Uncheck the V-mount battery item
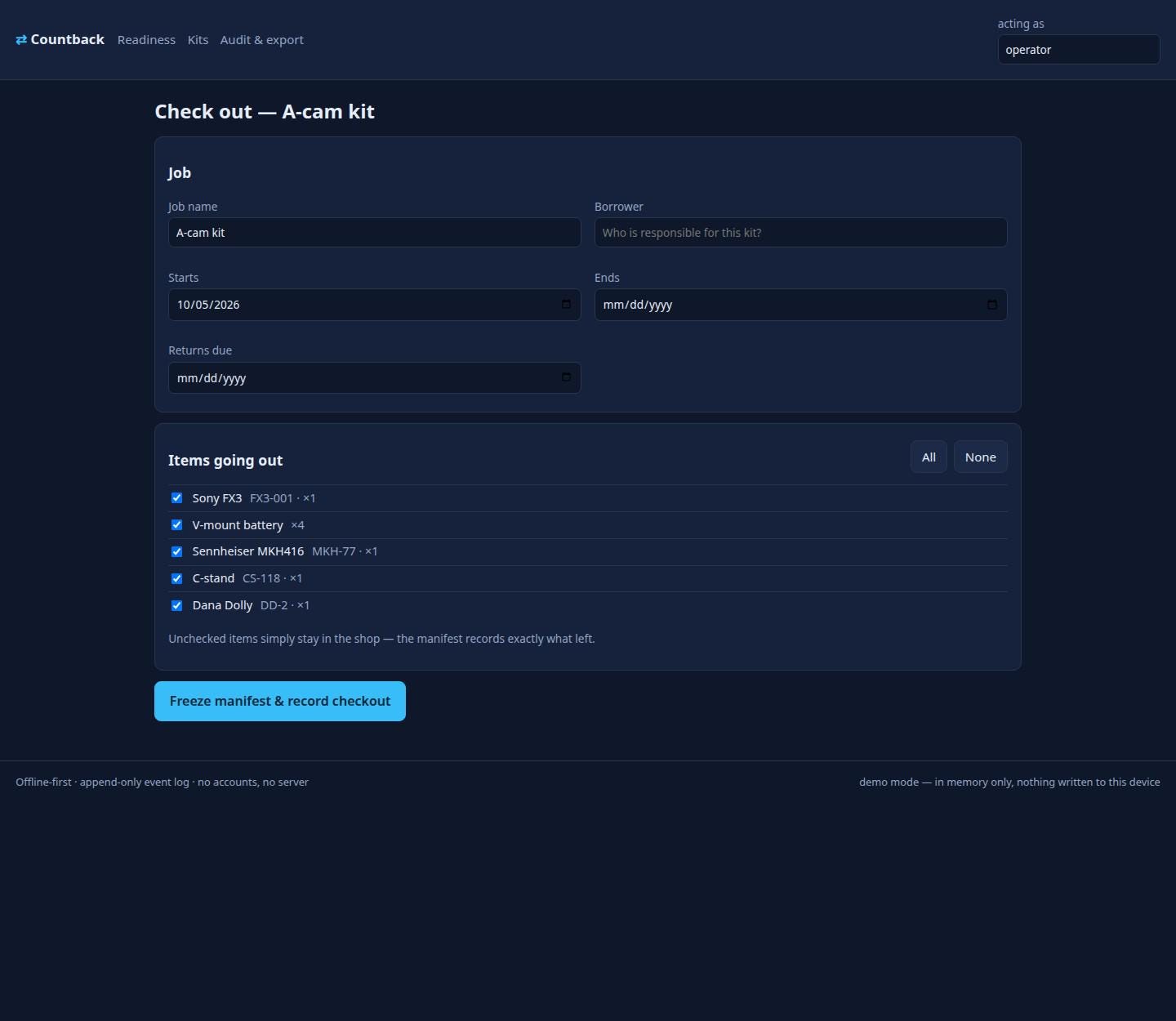This screenshot has width=1176, height=1021. [176, 525]
